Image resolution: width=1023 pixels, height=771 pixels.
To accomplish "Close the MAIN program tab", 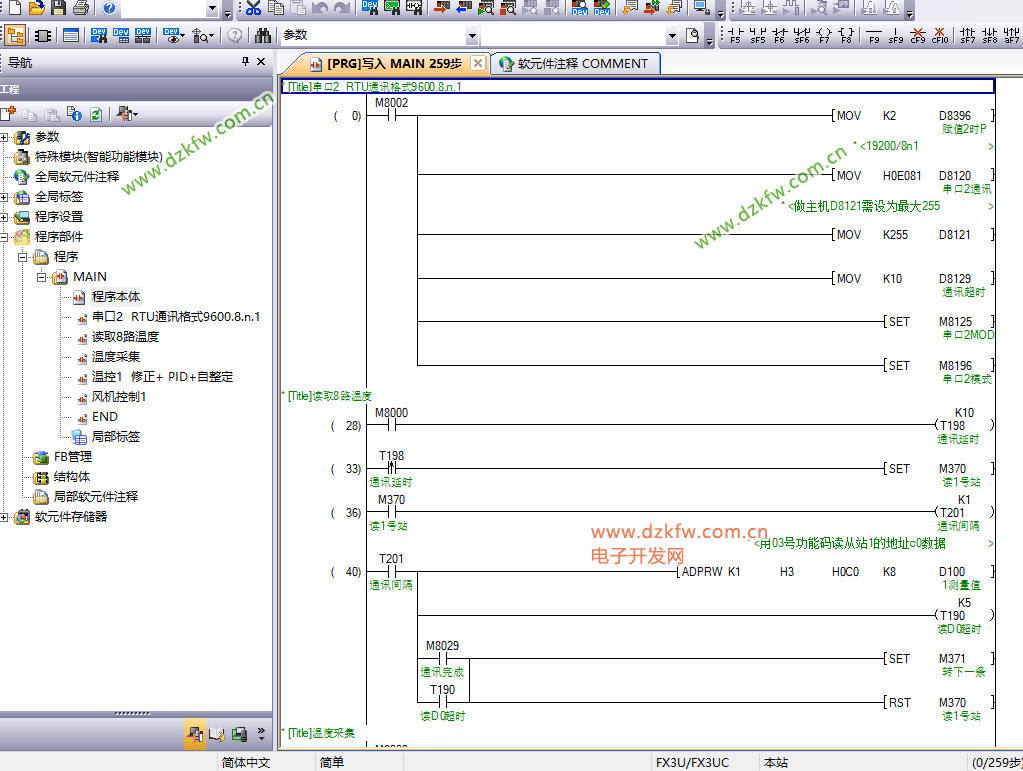I will pos(478,63).
